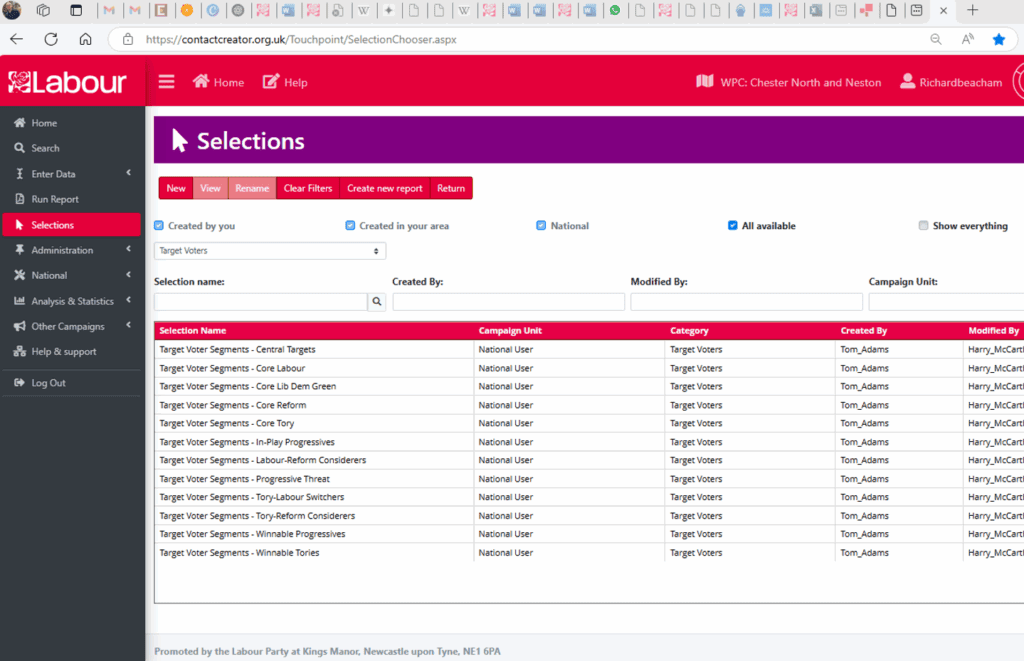Screen dimensions: 1024x661
Task: Click the hamburger menu icon in header
Action: point(166,82)
